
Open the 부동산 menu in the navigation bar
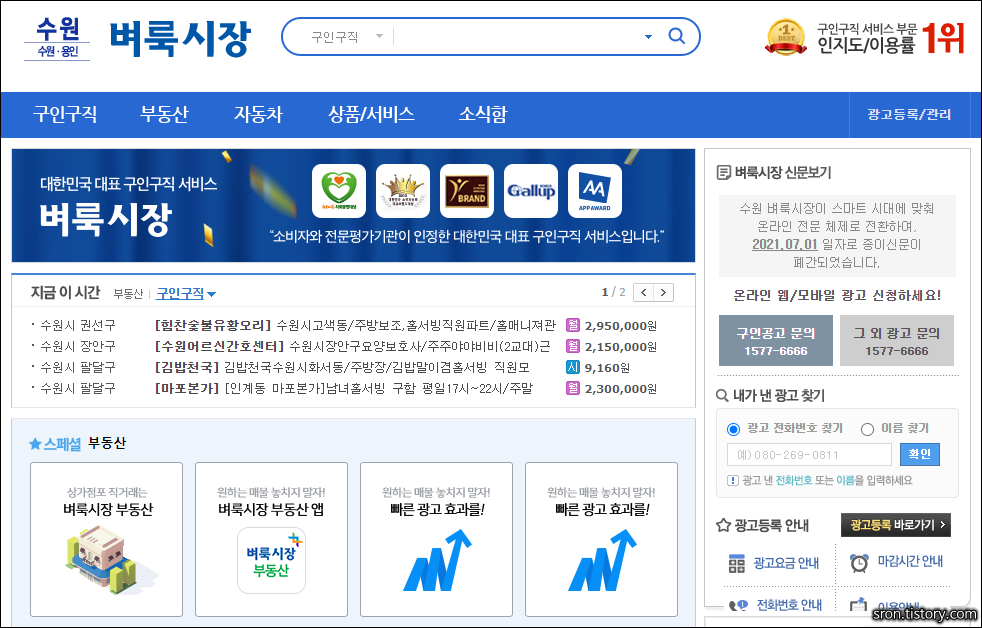click(x=164, y=114)
